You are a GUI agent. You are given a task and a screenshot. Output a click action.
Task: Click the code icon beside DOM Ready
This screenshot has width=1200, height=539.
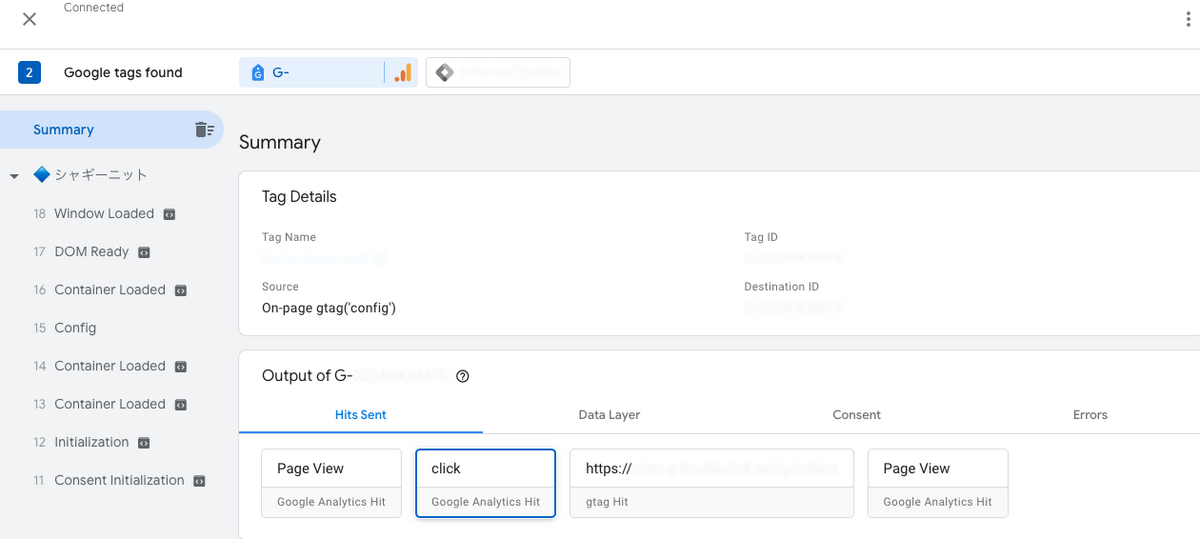pyautogui.click(x=144, y=252)
